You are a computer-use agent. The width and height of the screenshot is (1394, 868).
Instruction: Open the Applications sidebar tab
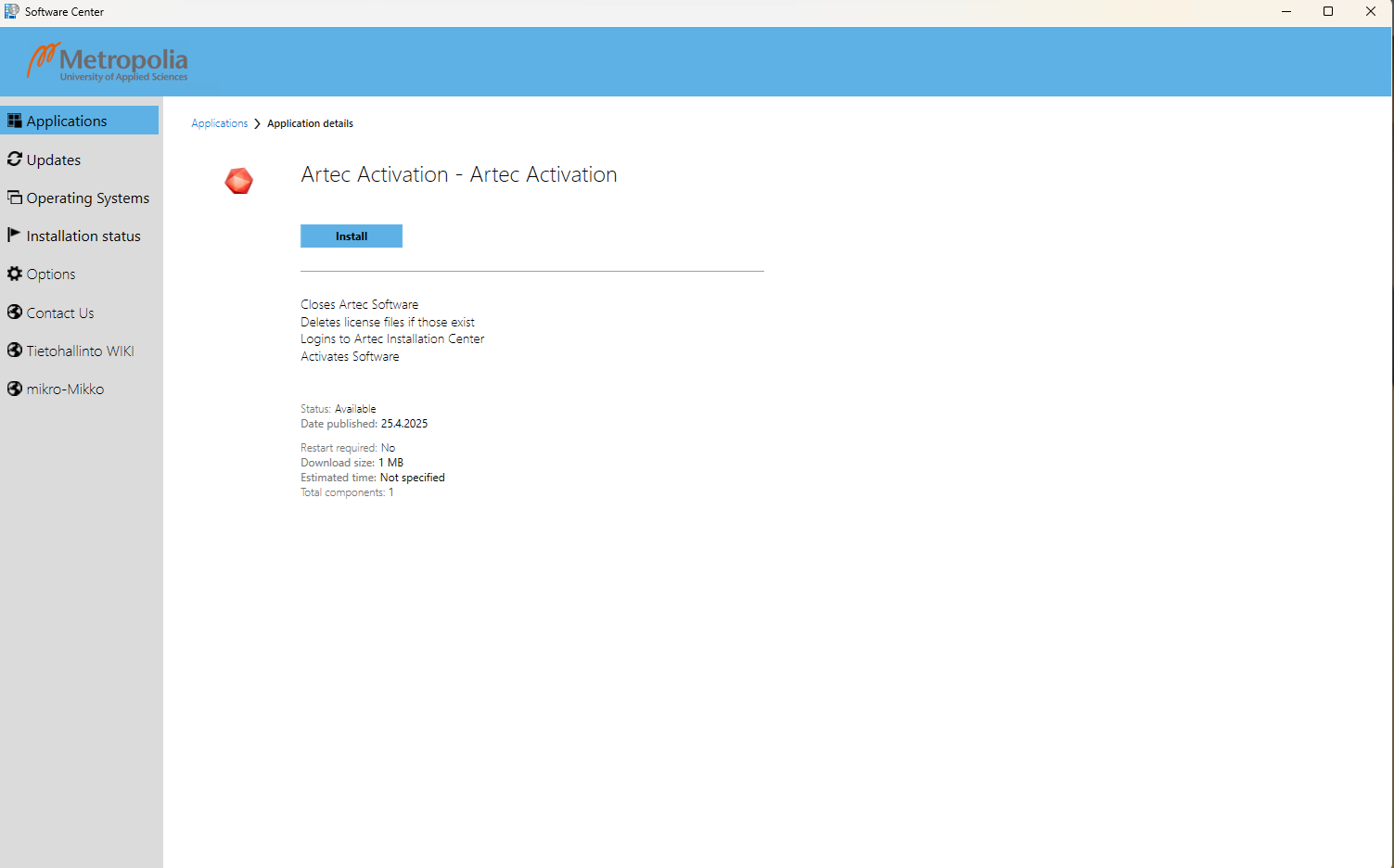80,121
